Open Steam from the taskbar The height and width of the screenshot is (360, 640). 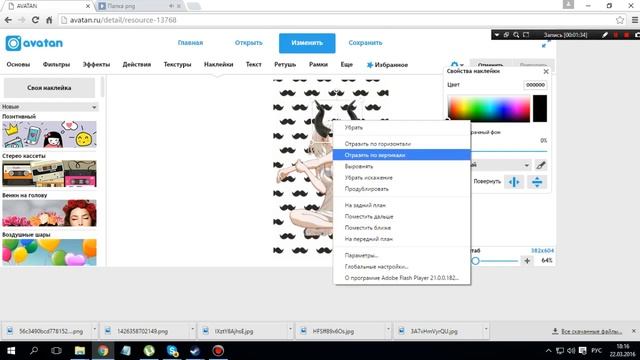pyautogui.click(x=195, y=351)
